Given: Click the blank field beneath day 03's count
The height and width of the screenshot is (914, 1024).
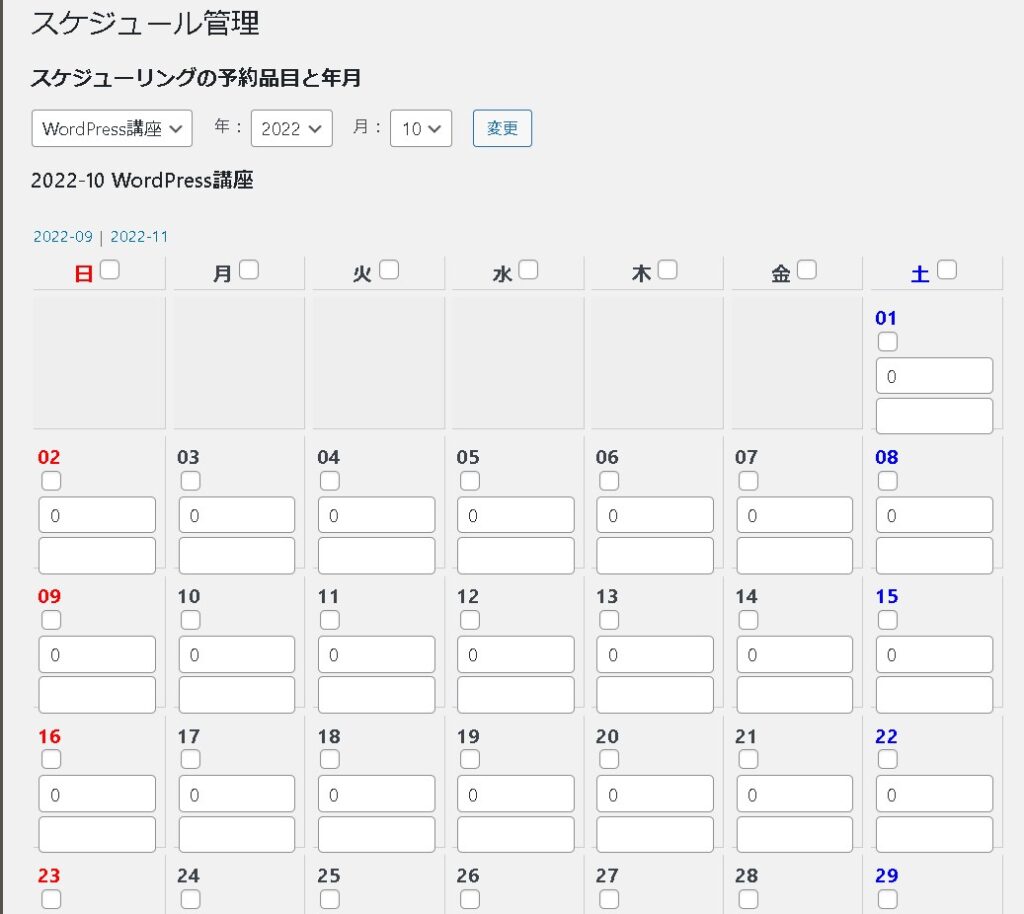Looking at the screenshot, I should pos(236,556).
